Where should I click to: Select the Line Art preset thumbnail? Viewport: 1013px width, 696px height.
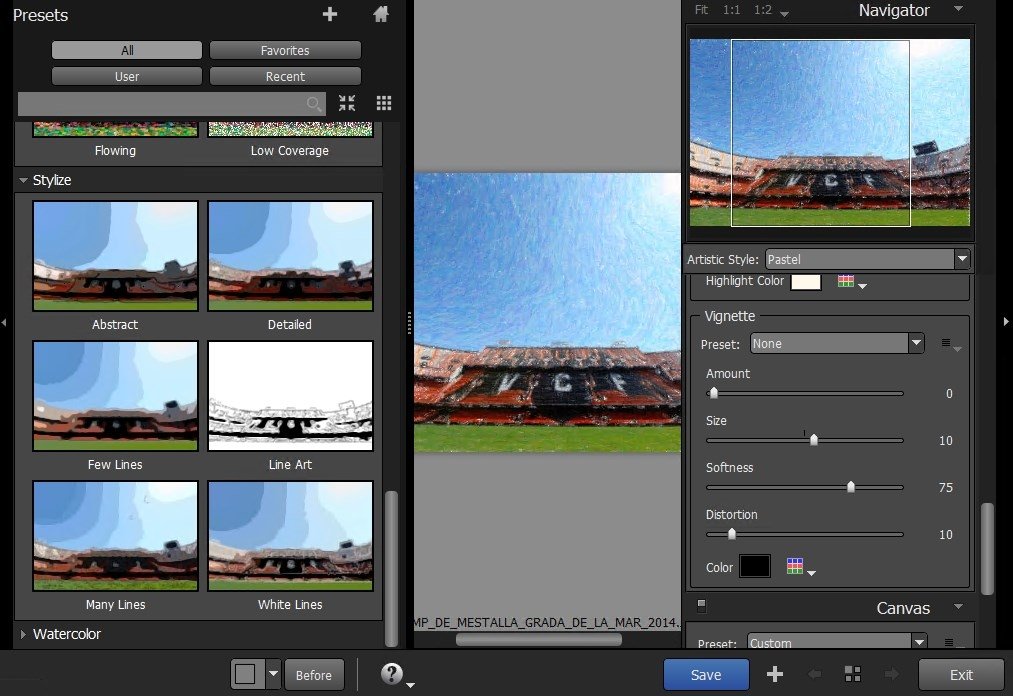[x=290, y=395]
